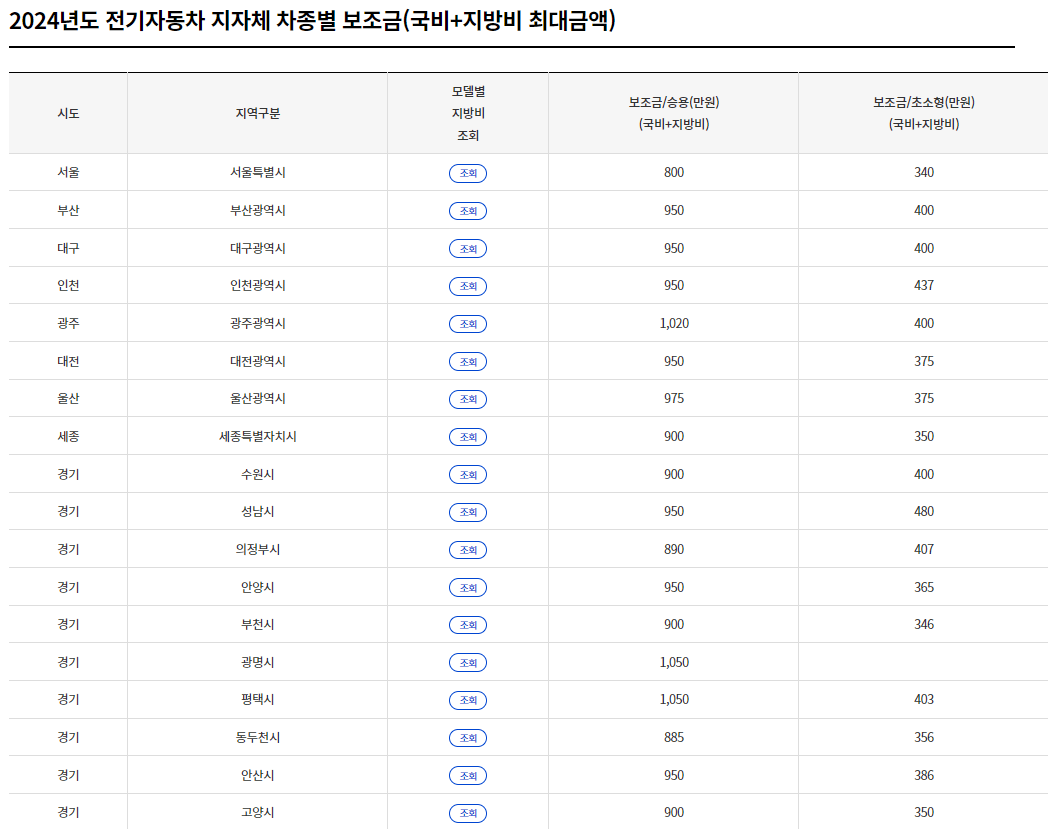The height and width of the screenshot is (829, 1052).
Task: Click 조회 for 평택시
Action: click(x=467, y=700)
